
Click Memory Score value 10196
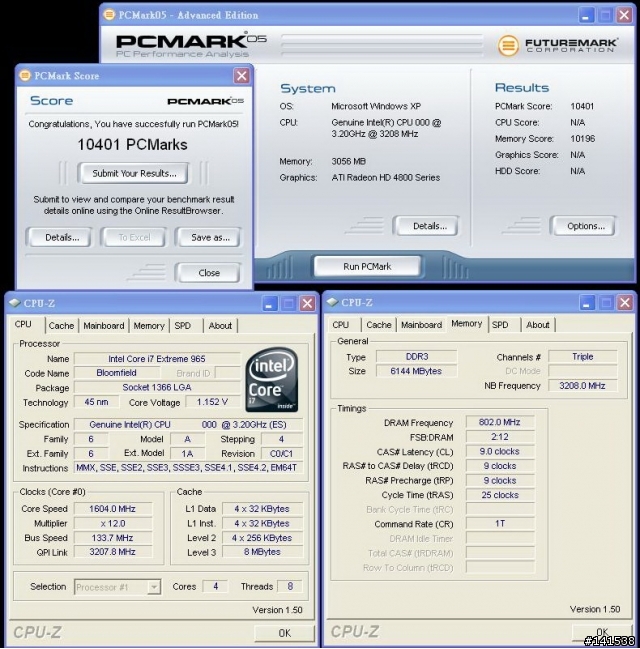pos(582,139)
